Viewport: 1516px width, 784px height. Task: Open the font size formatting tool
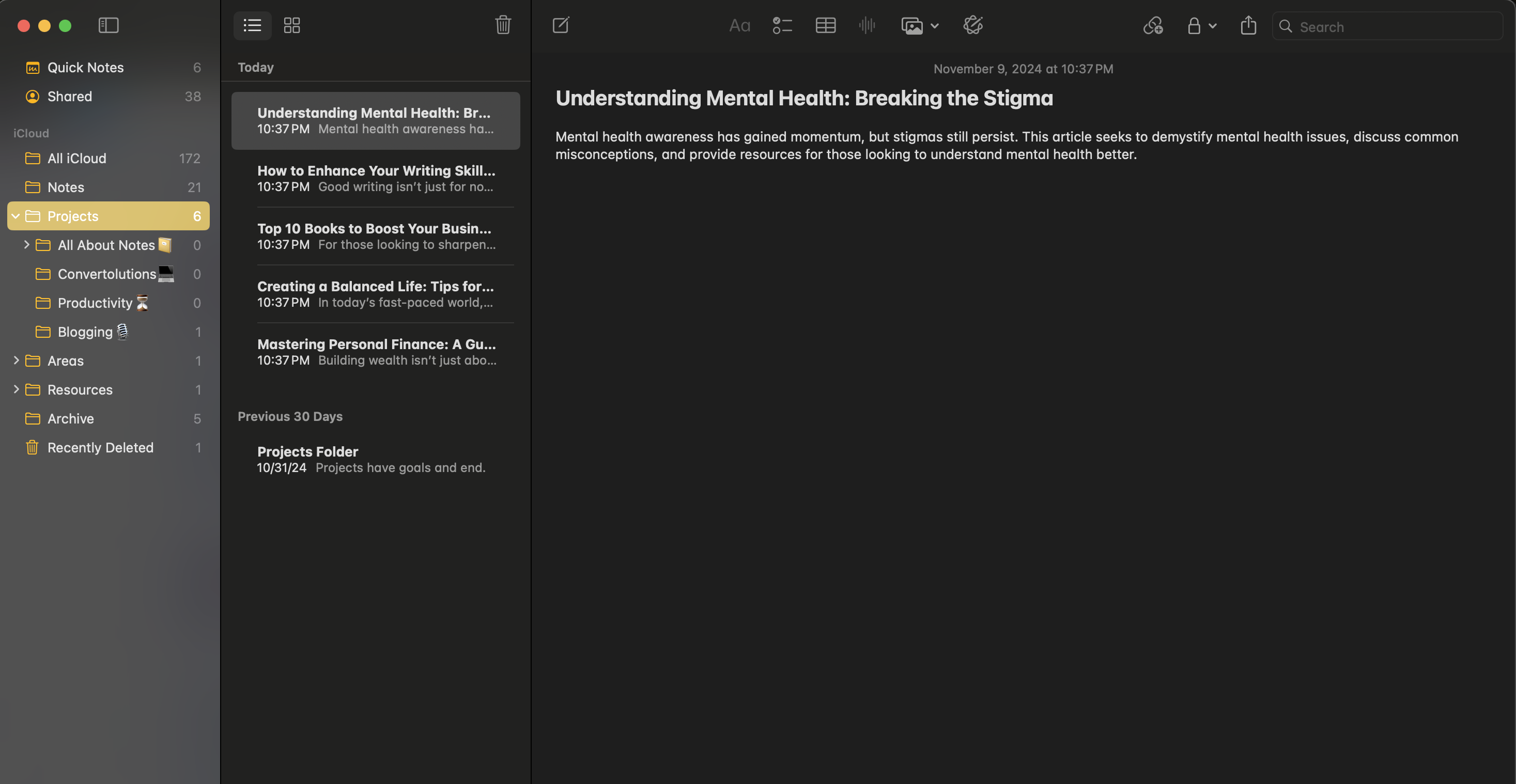740,25
